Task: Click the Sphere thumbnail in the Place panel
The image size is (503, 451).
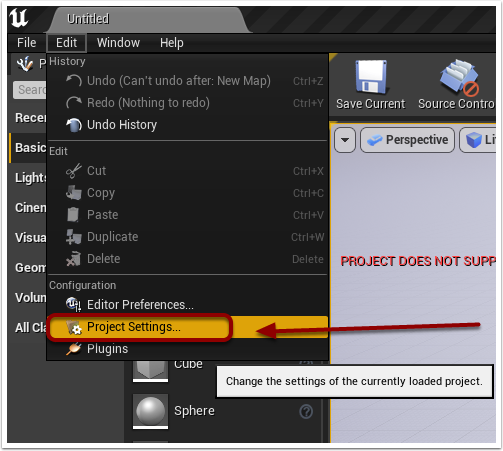Action: (x=150, y=411)
